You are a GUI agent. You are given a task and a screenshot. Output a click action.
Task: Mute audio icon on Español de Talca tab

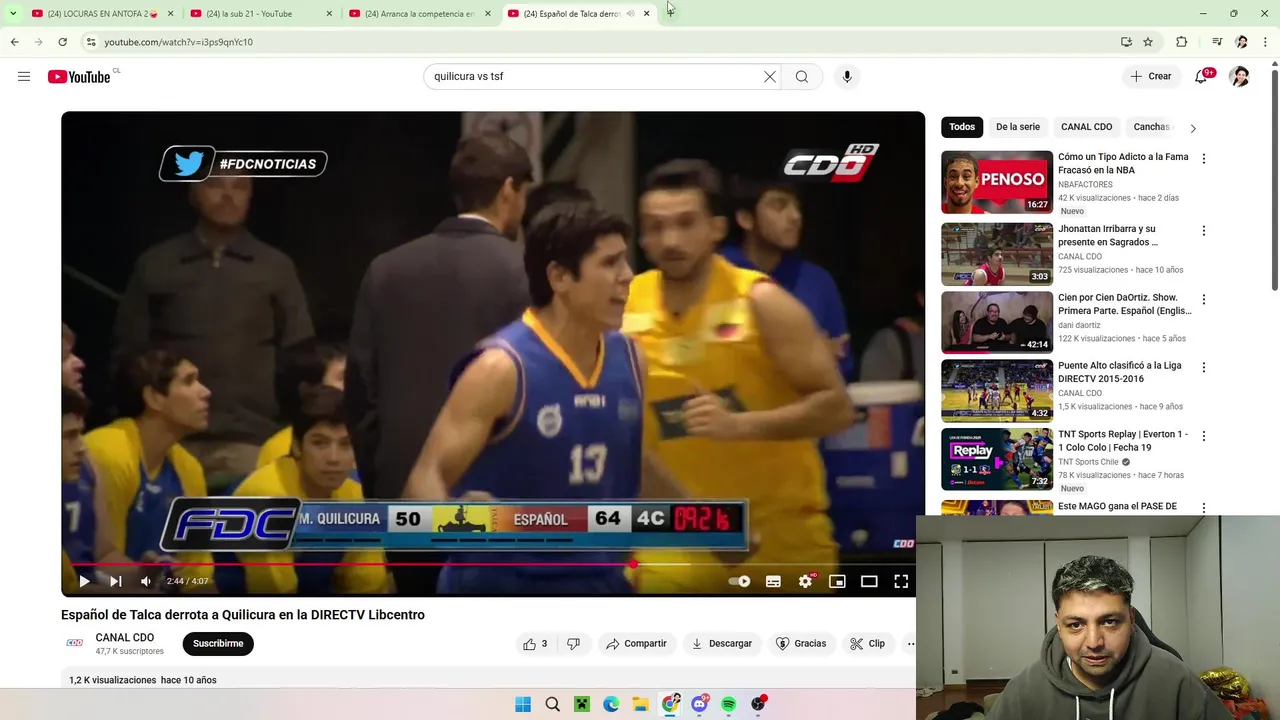click(x=630, y=14)
